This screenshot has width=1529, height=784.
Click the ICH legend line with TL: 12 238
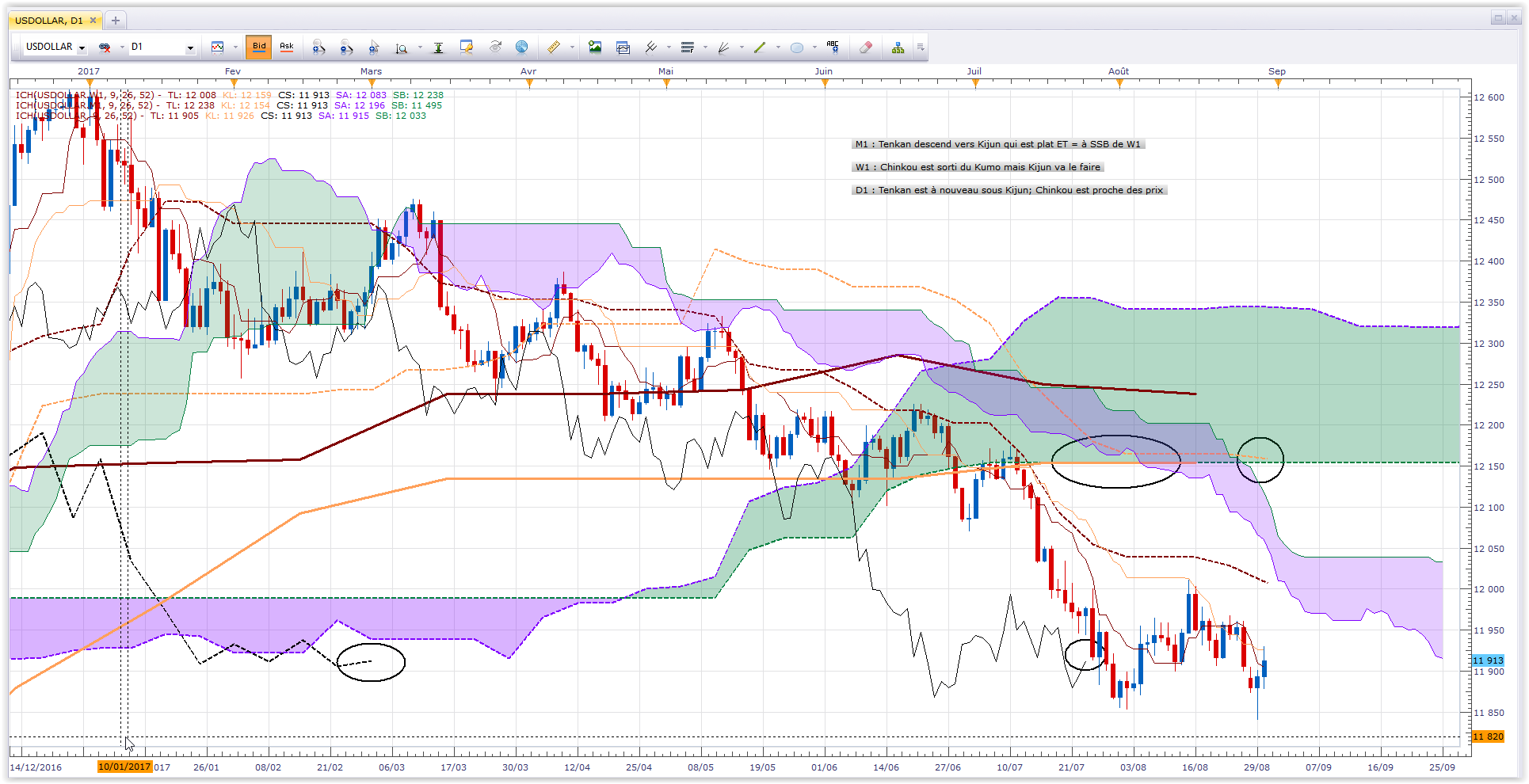tap(229, 105)
